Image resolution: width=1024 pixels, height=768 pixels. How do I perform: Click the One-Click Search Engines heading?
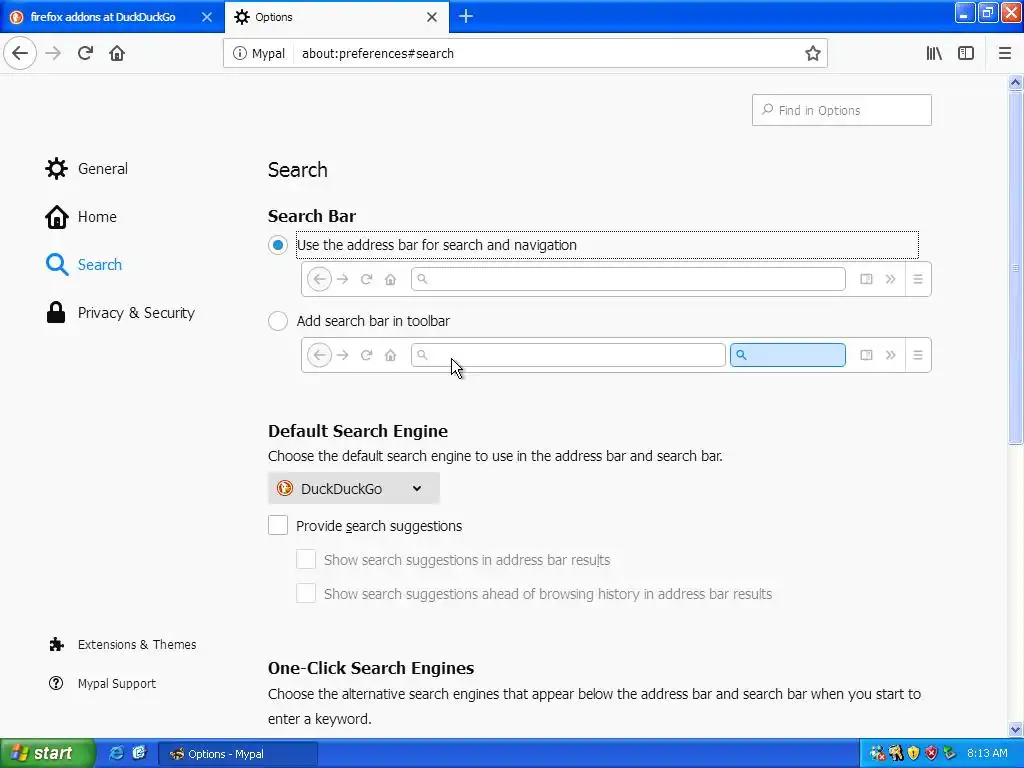pos(371,668)
